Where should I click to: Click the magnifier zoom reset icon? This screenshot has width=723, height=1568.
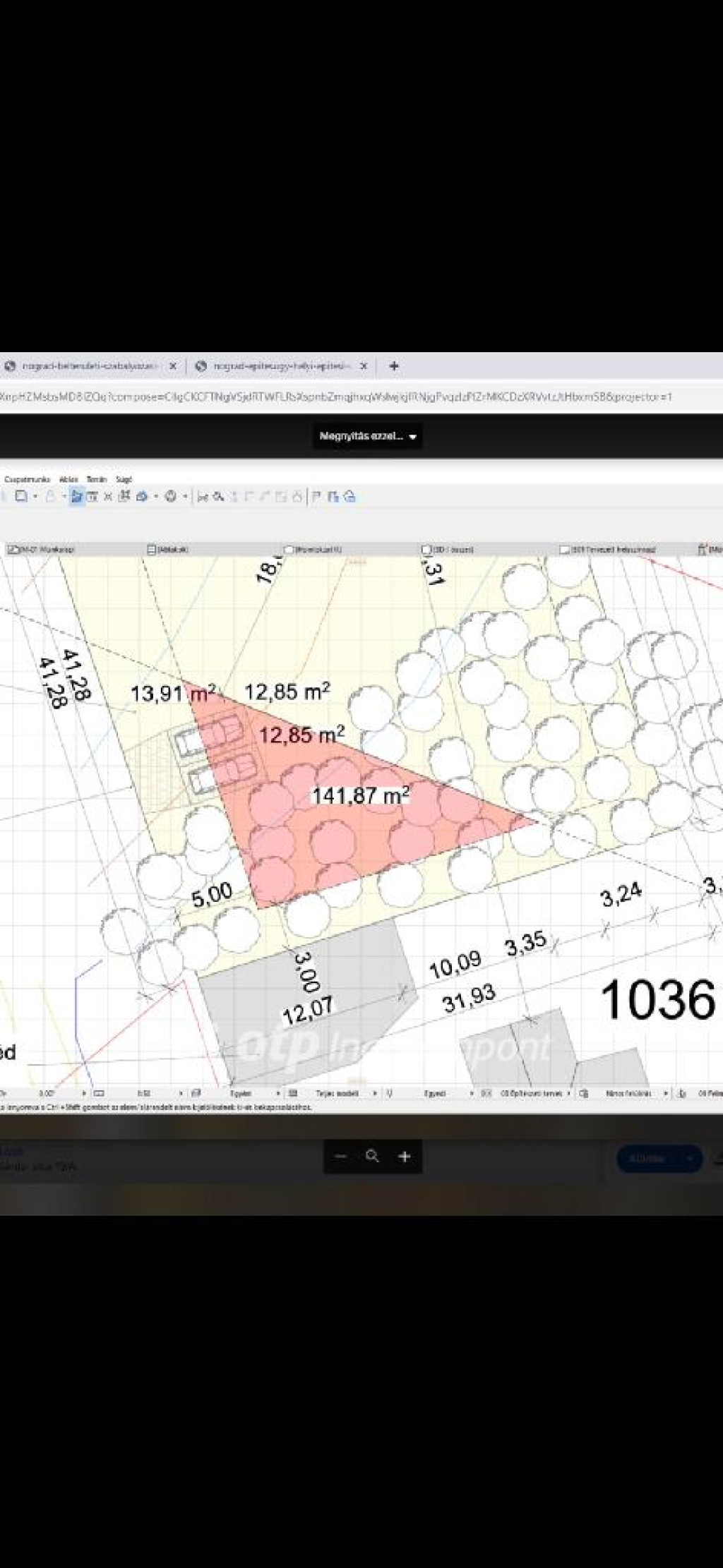(x=372, y=1156)
